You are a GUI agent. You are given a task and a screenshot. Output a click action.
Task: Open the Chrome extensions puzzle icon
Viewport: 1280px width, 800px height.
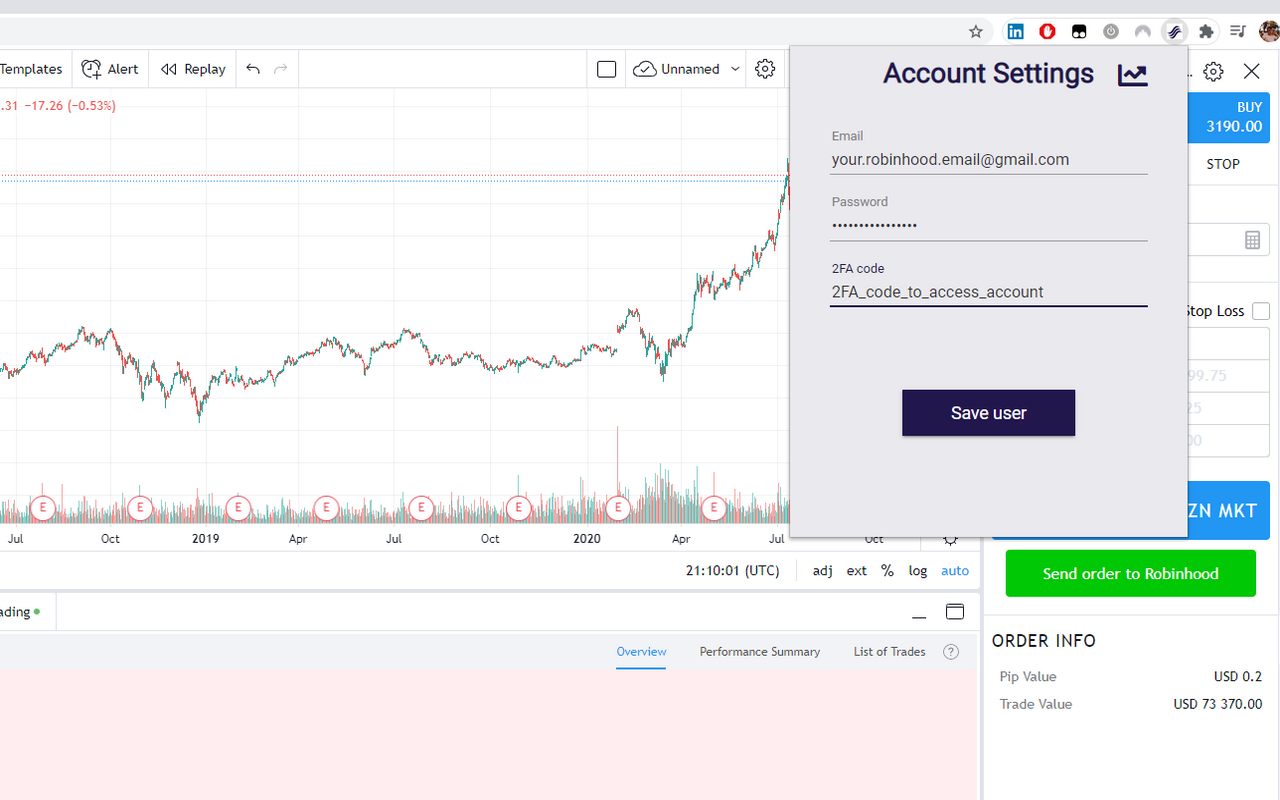coord(1206,31)
